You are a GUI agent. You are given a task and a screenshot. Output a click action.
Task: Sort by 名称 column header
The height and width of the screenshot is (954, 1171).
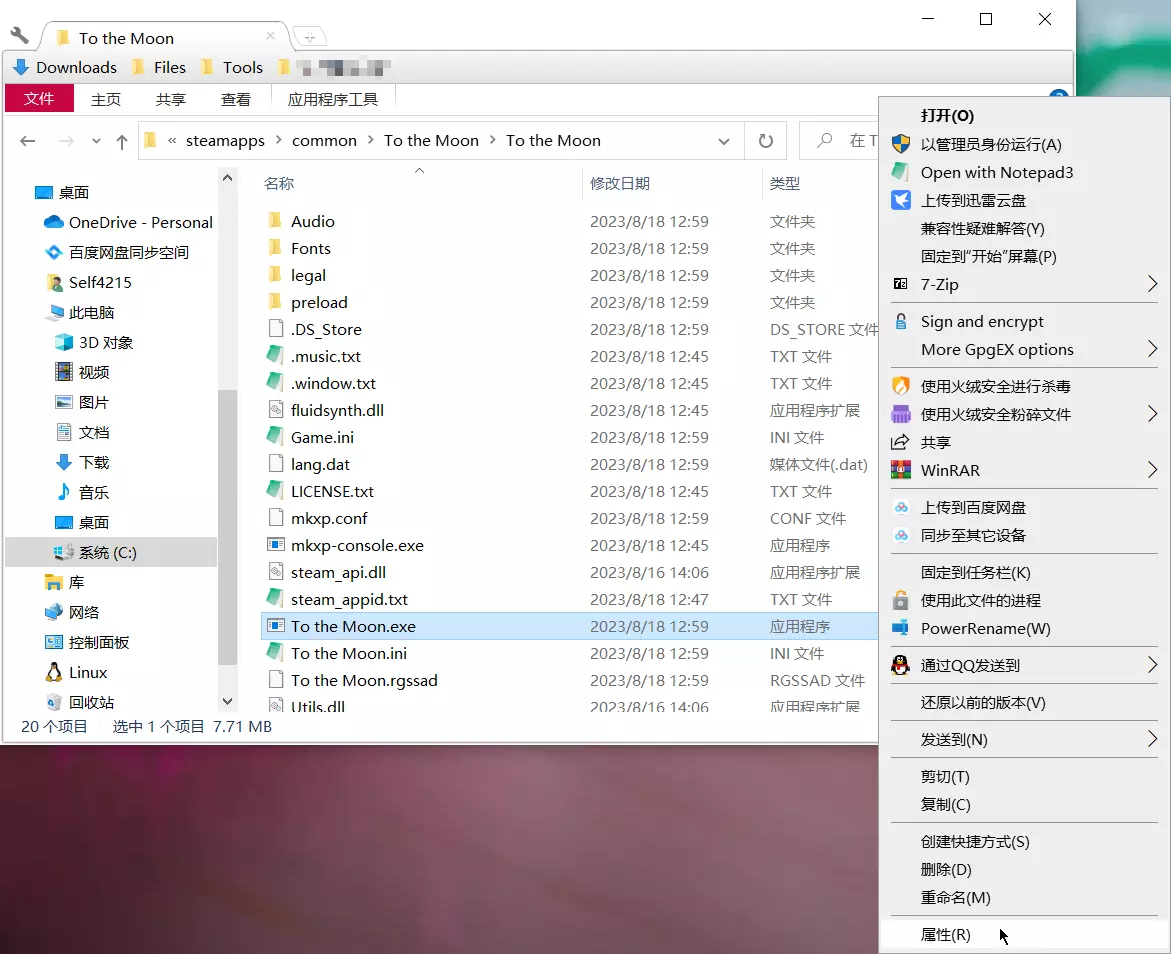pos(279,183)
